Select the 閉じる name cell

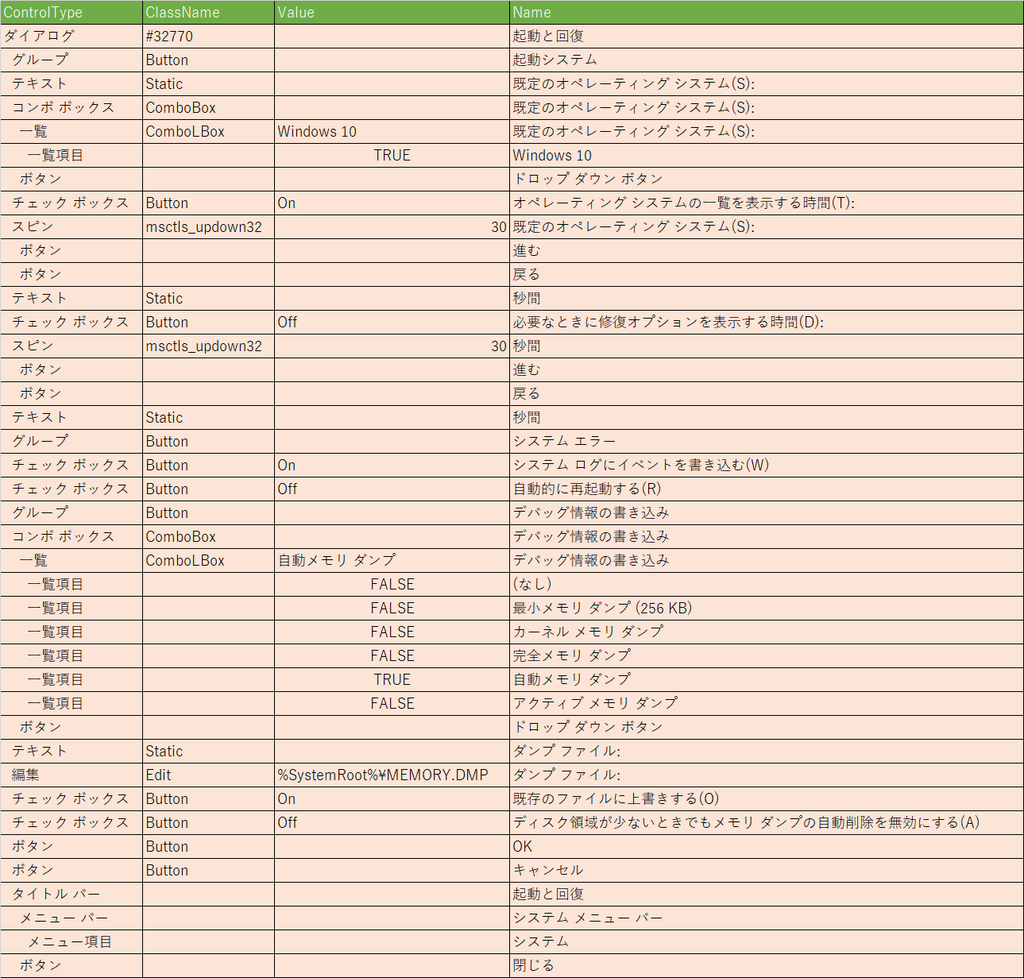pyautogui.click(x=766, y=966)
